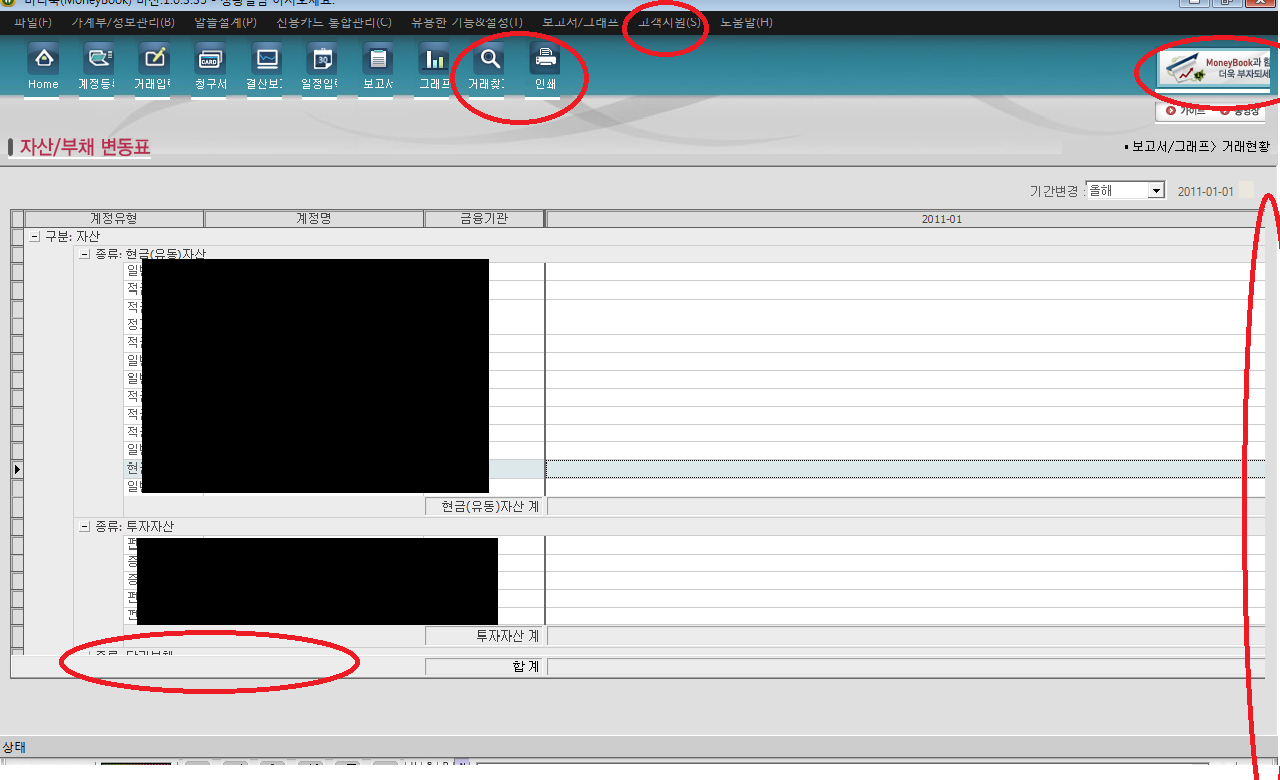Open the 파일(F) menu
This screenshot has height=780, width=1280.
click(32, 22)
